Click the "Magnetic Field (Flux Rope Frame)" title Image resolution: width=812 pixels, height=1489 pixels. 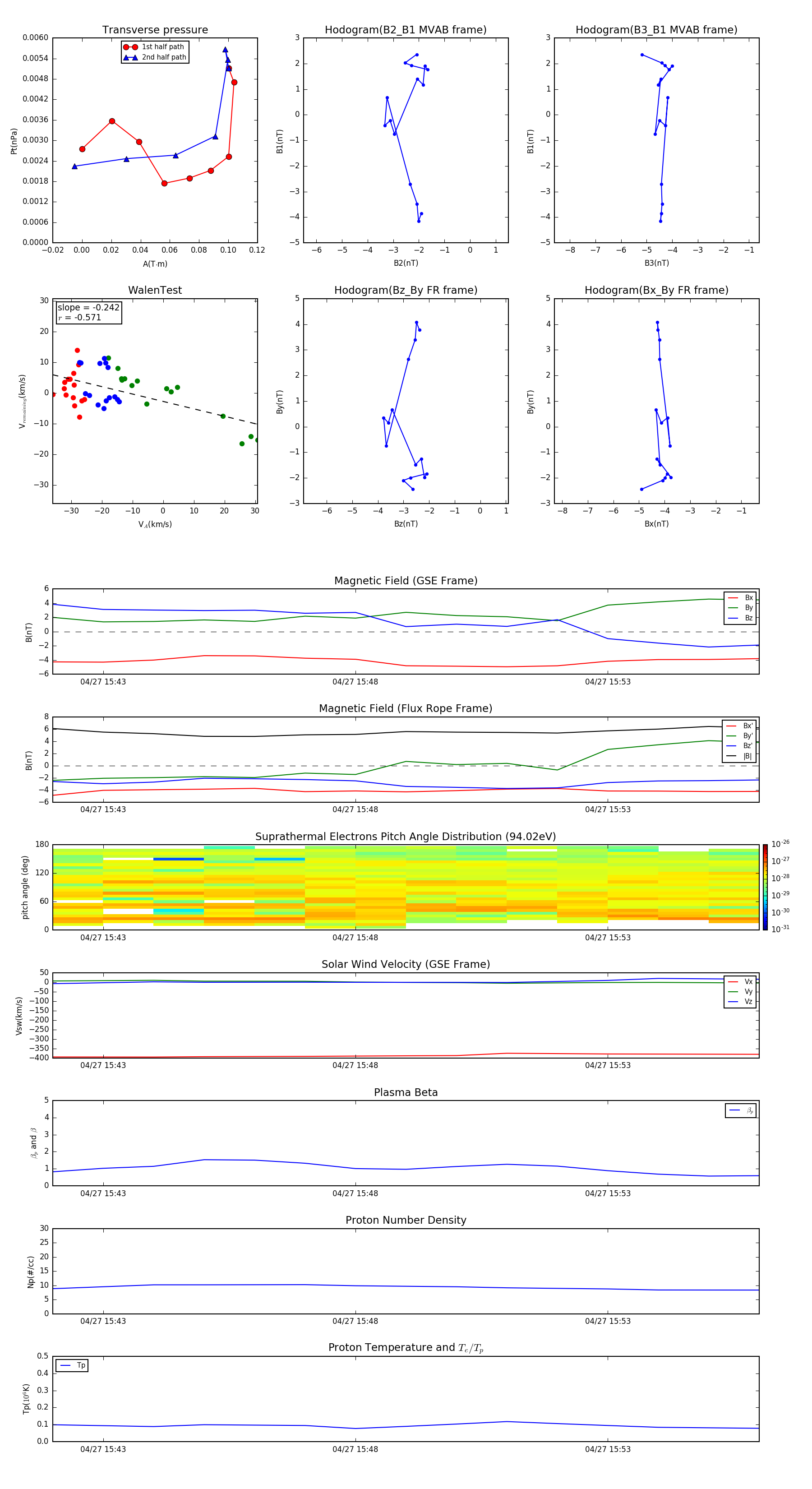(406, 709)
